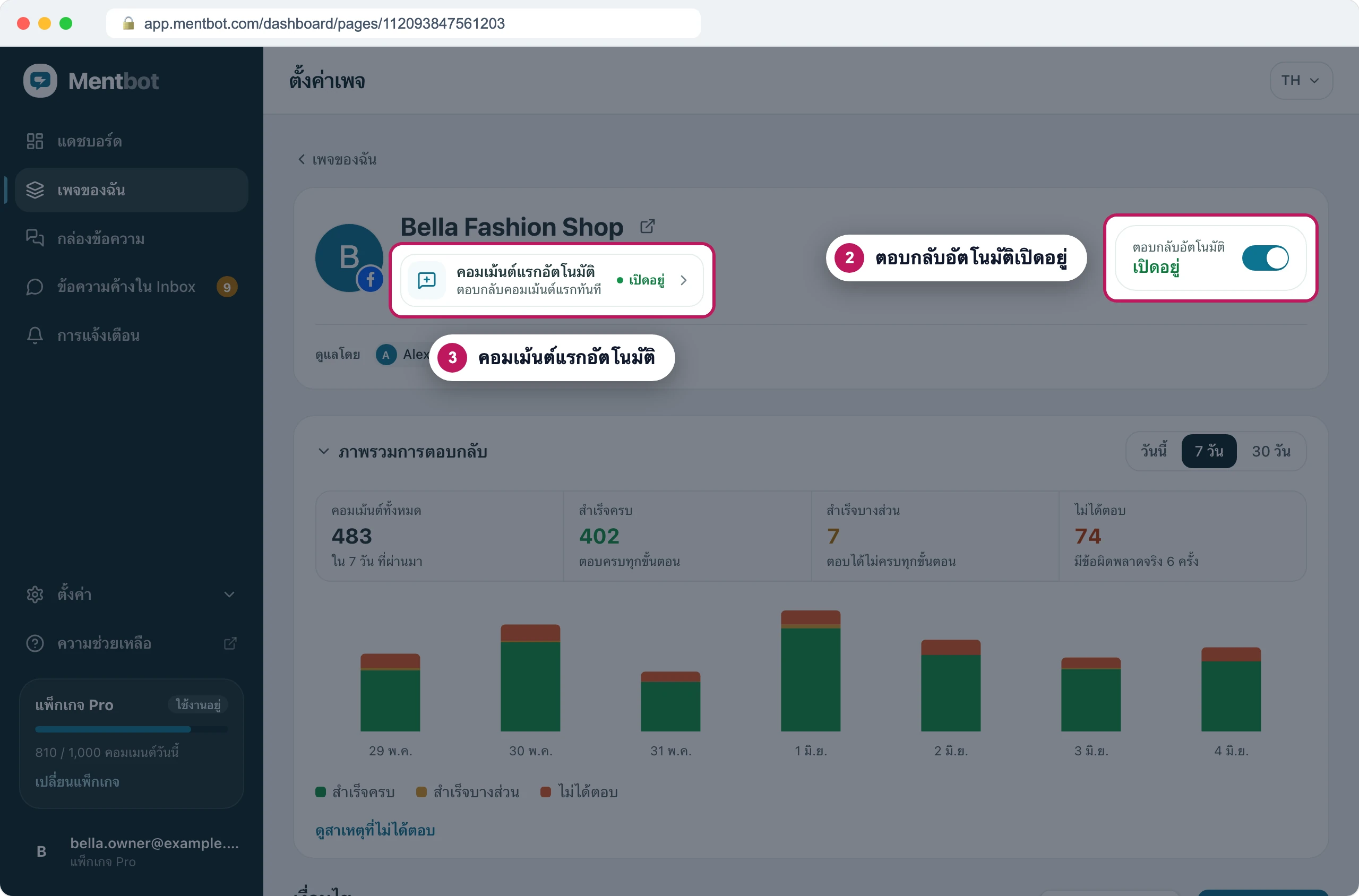Image resolution: width=1359 pixels, height=896 pixels.
Task: Select the เพจของฉัน layers icon
Action: [35, 189]
